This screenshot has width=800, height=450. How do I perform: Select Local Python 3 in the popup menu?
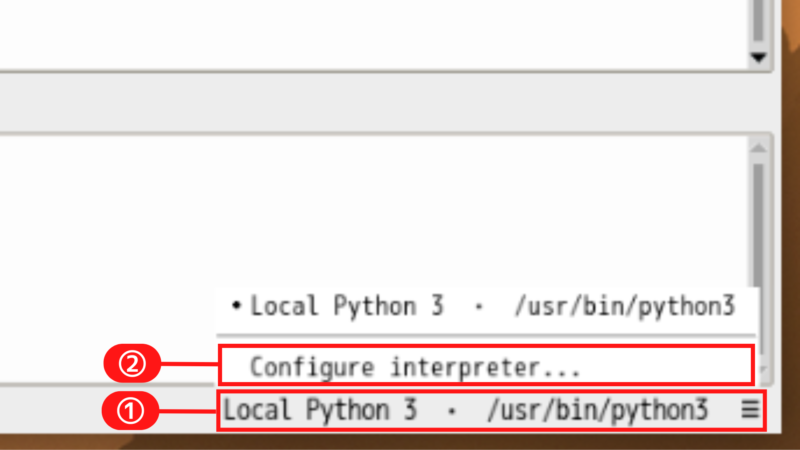coord(346,306)
